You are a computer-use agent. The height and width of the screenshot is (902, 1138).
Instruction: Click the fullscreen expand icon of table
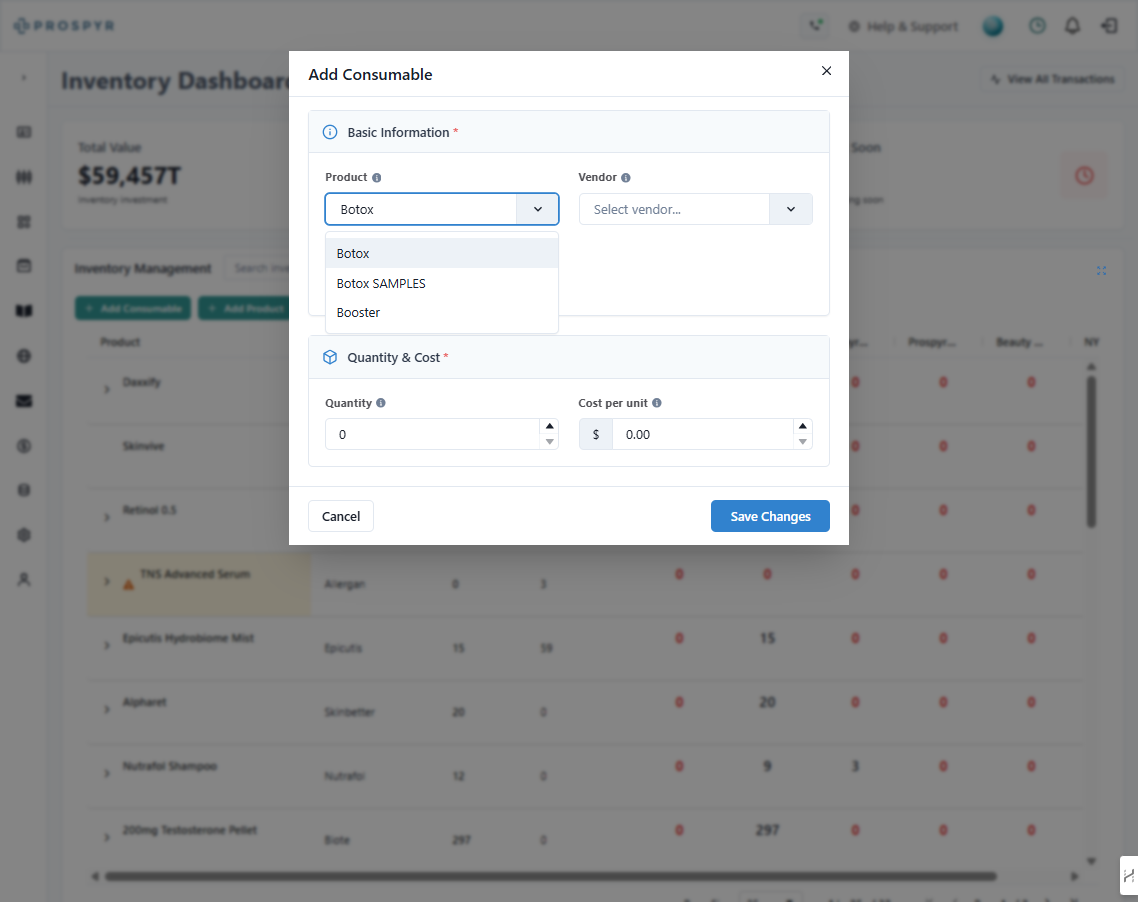click(x=1101, y=271)
